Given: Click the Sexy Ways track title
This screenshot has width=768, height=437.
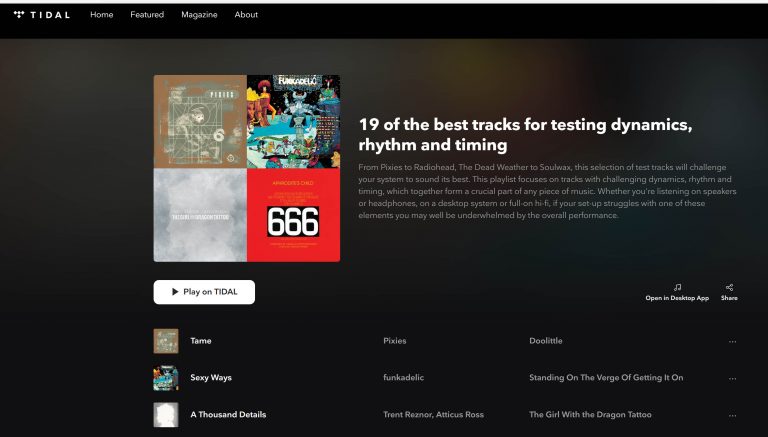Looking at the screenshot, I should point(211,378).
